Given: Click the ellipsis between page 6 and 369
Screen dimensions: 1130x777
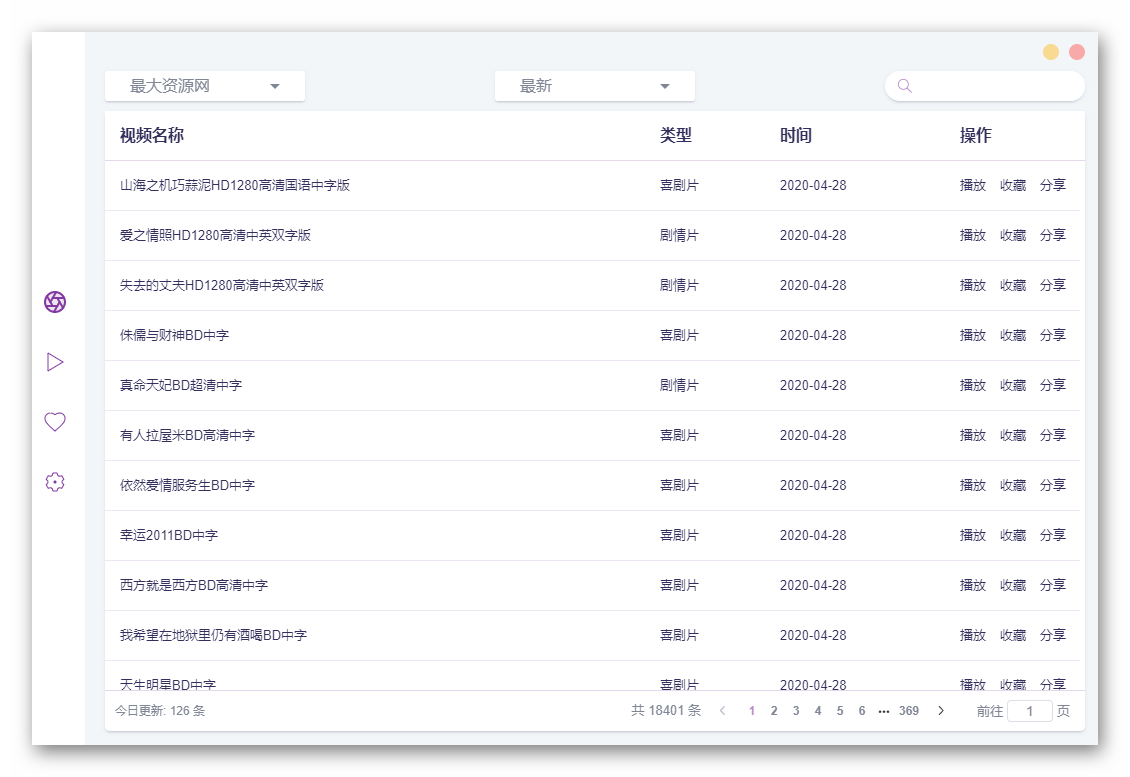Looking at the screenshot, I should tap(884, 710).
